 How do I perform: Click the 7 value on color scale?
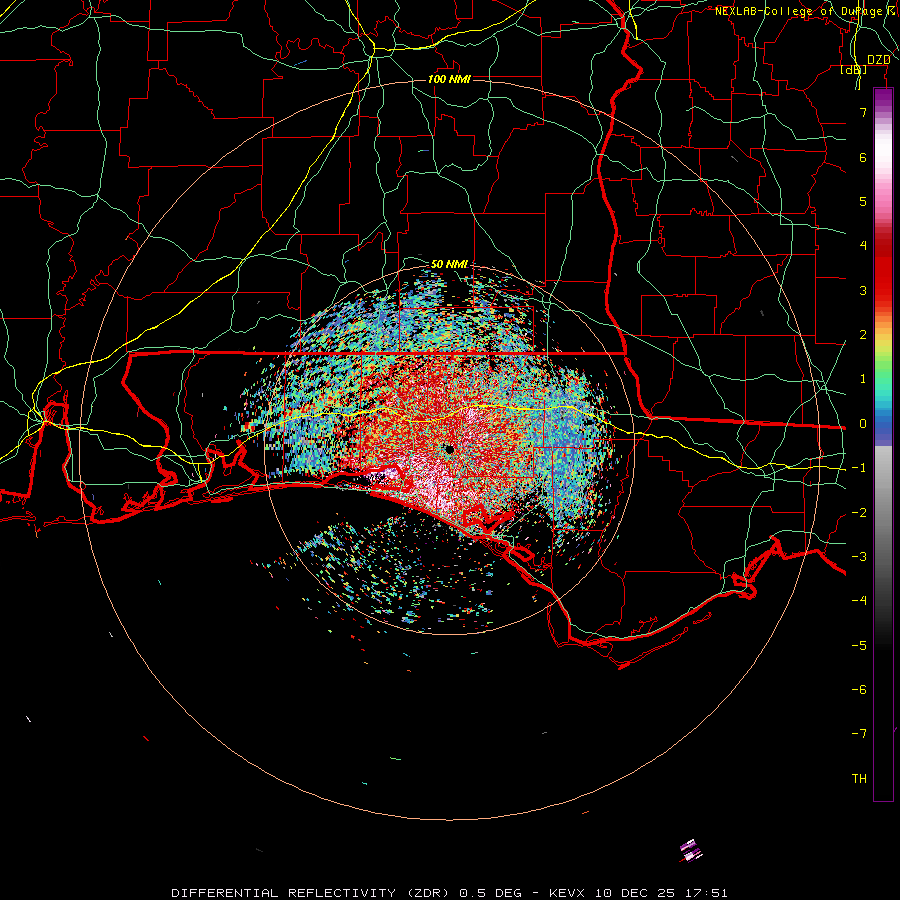863,112
